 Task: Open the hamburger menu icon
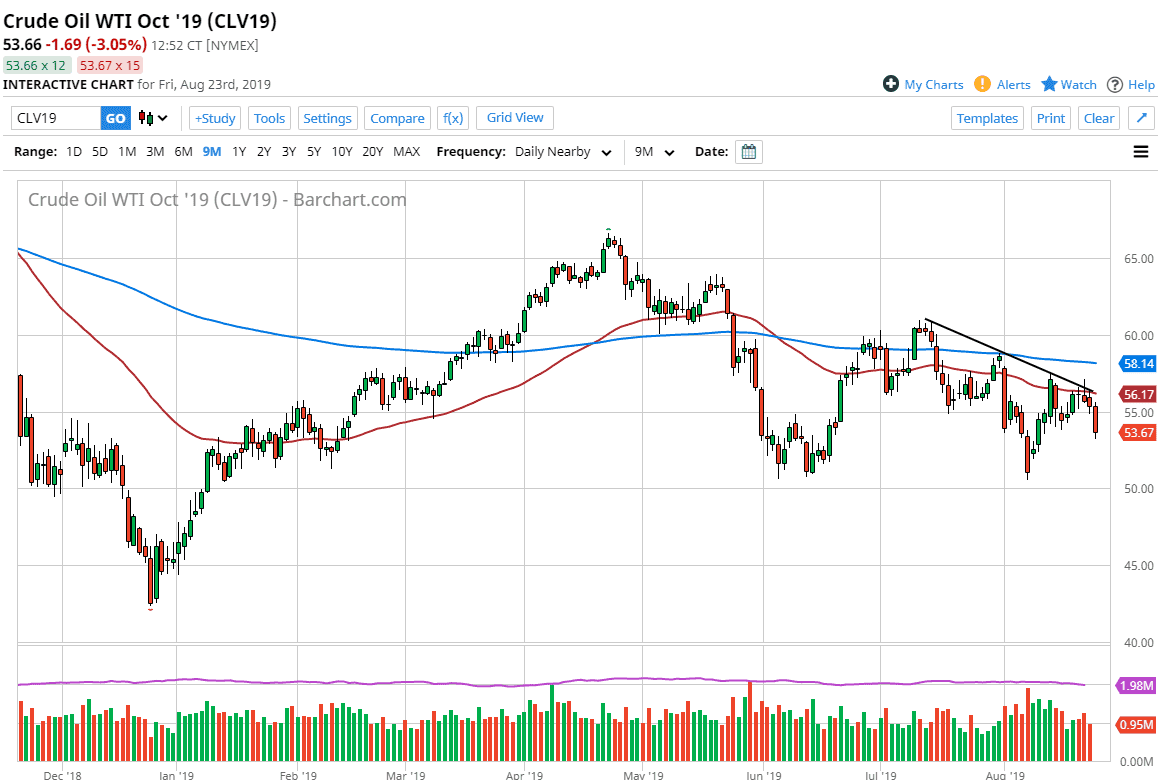click(1141, 152)
